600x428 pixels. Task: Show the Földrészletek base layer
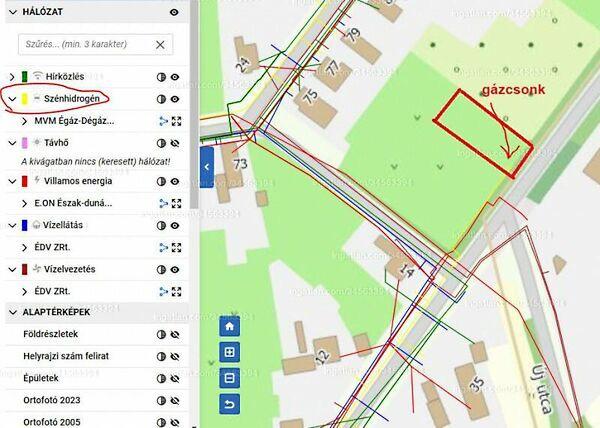(x=176, y=334)
